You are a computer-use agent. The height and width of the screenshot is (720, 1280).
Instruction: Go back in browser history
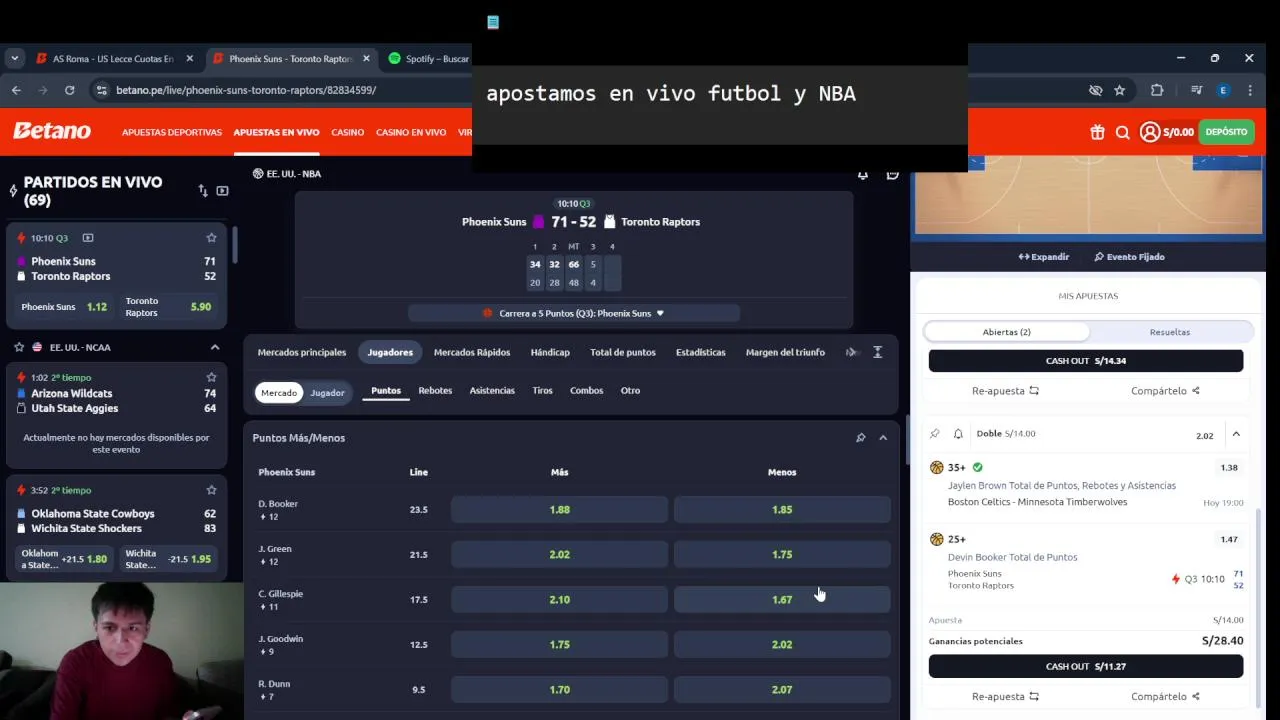coord(16,90)
